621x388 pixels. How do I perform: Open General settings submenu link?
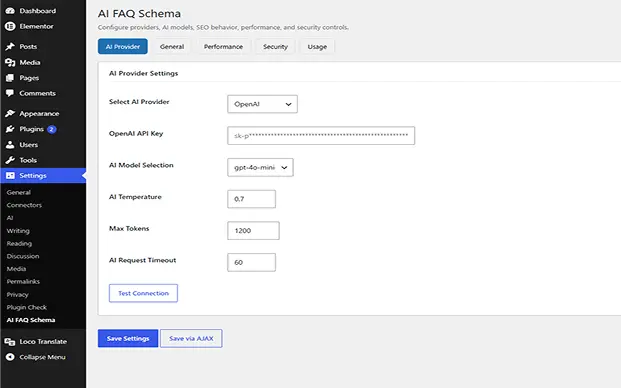point(19,192)
